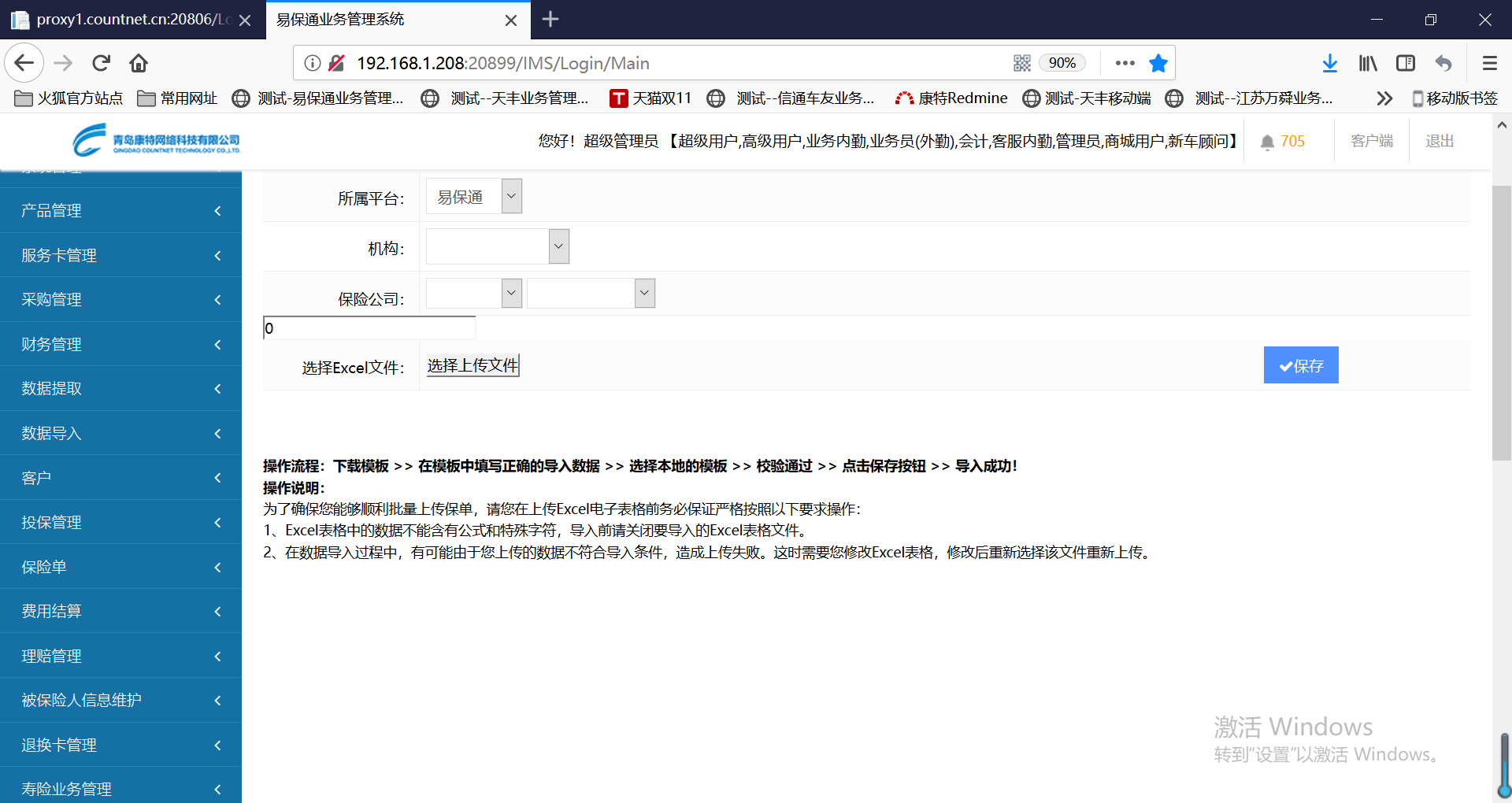Open the 机构 dropdown
Screen dimensions: 1512x803
coord(498,246)
